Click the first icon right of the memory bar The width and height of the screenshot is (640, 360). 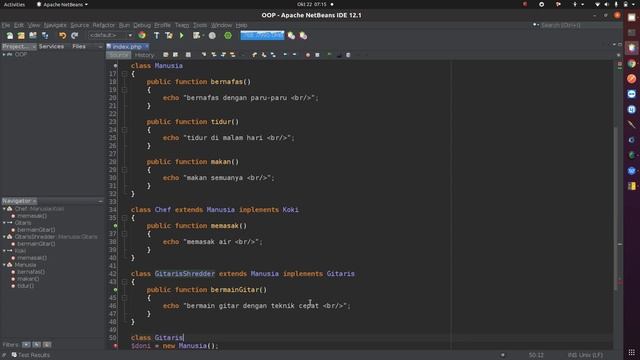[x=291, y=36]
